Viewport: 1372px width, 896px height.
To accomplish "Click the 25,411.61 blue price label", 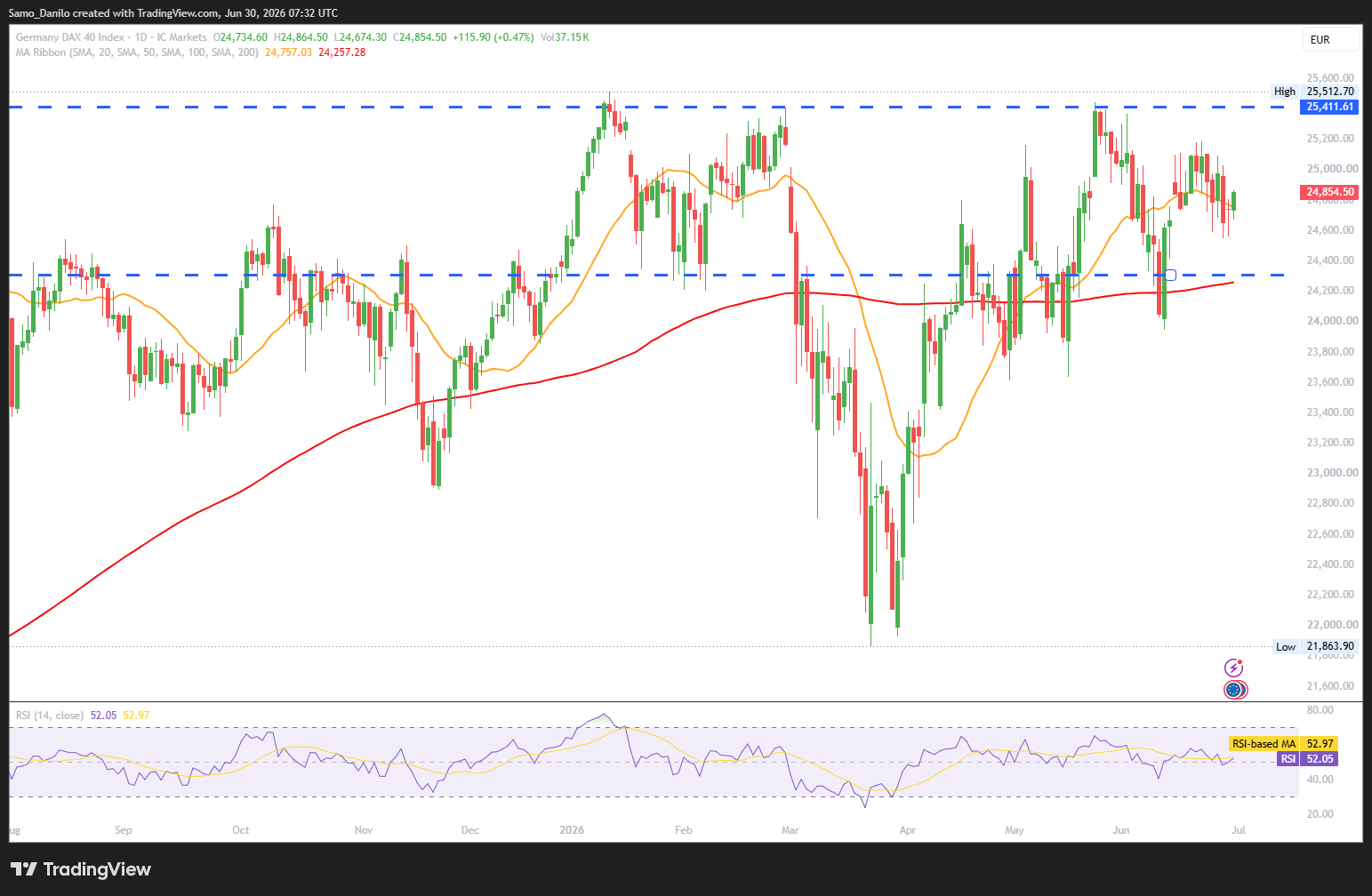I will (x=1330, y=107).
